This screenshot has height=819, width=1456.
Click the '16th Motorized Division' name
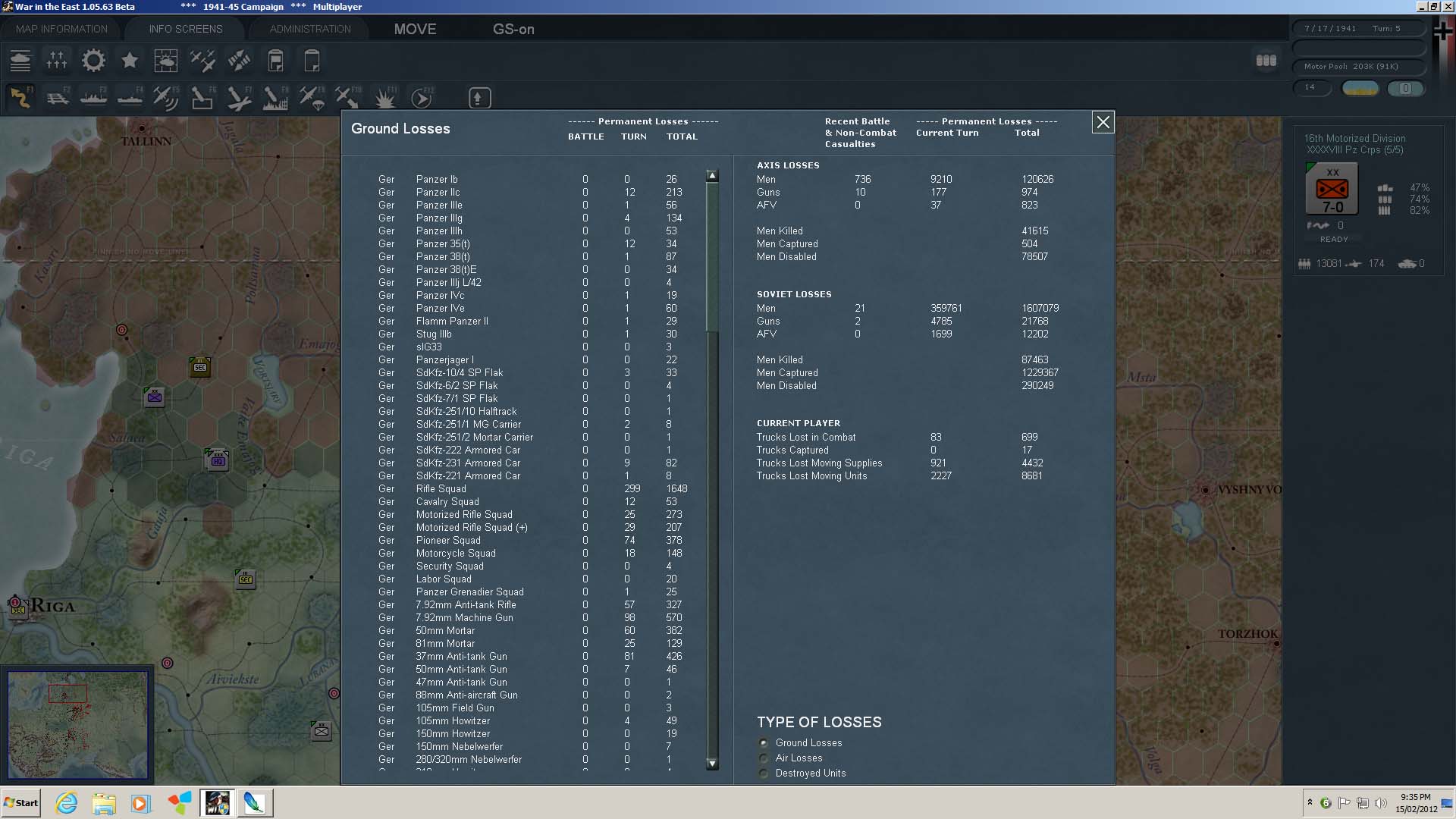coord(1354,138)
